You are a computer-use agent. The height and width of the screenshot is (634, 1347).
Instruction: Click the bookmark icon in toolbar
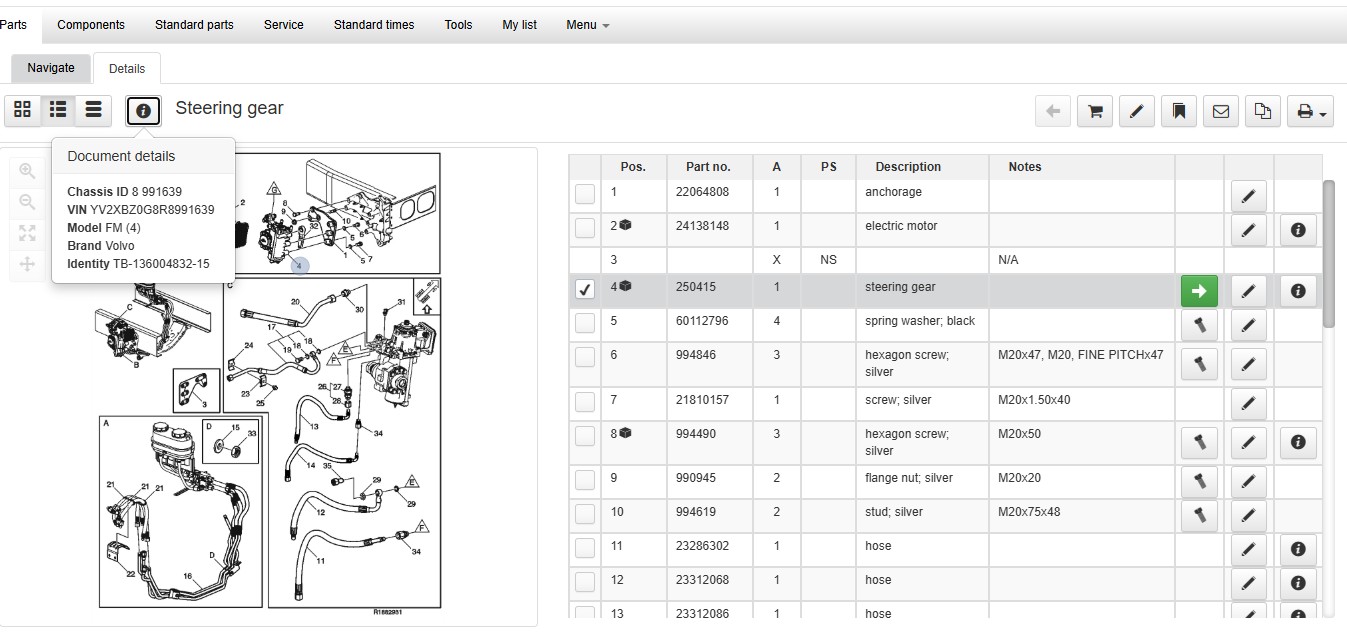point(1179,112)
